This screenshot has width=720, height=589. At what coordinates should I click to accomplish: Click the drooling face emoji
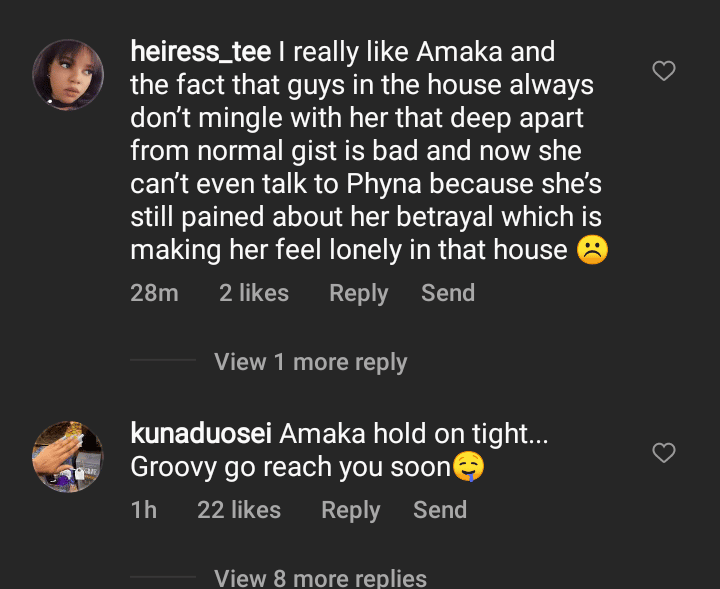click(x=468, y=468)
